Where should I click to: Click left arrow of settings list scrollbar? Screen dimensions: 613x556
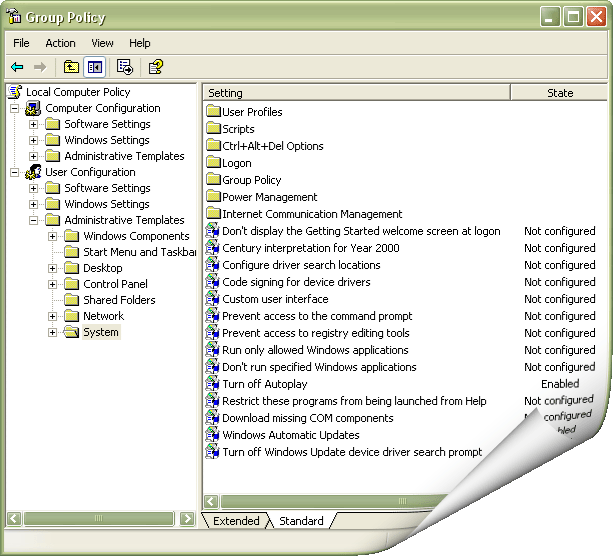tap(211, 501)
